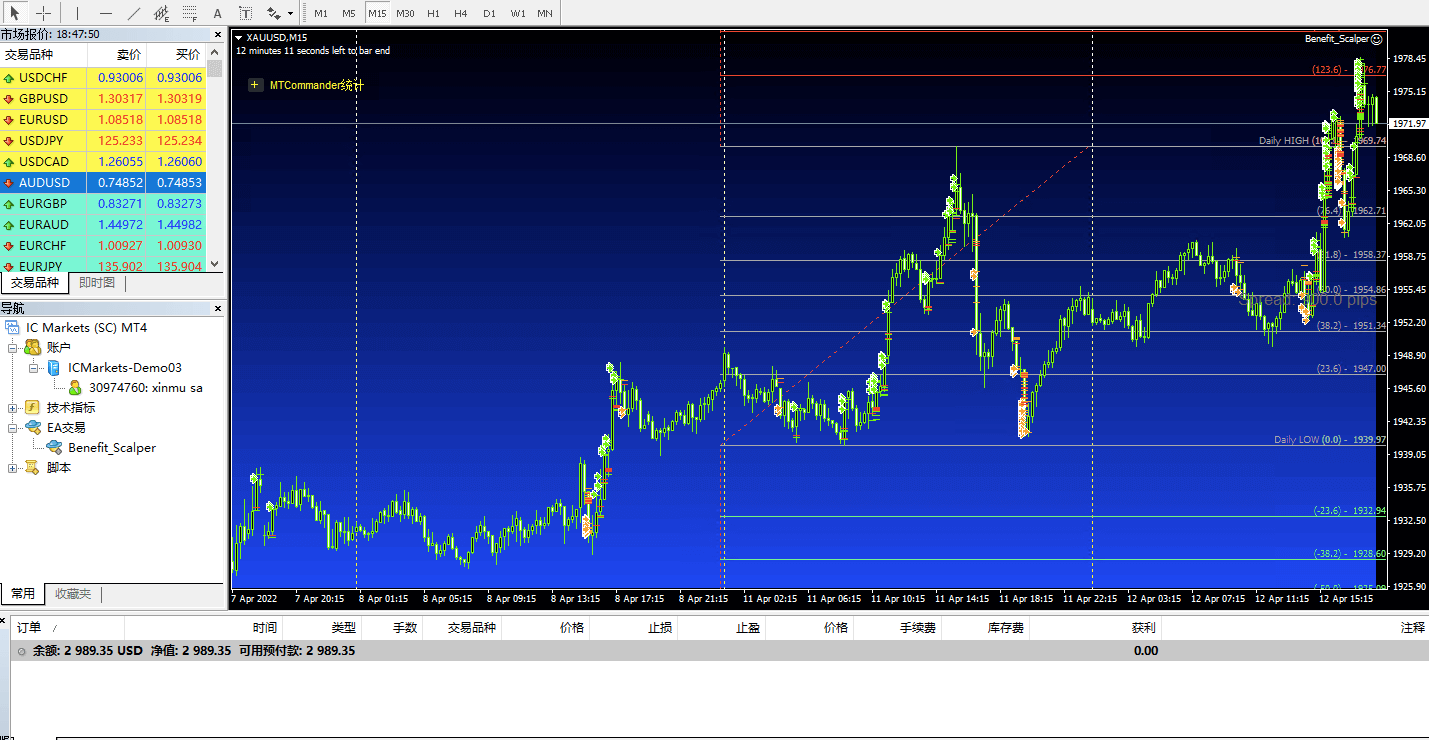Viewport: 1429px width, 740px height.
Task: Select the text label tool
Action: pyautogui.click(x=245, y=13)
